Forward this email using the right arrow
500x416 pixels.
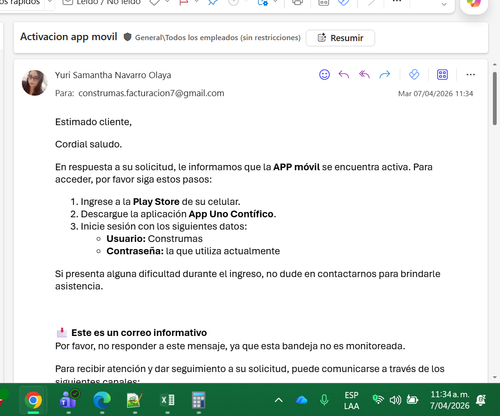coord(385,74)
